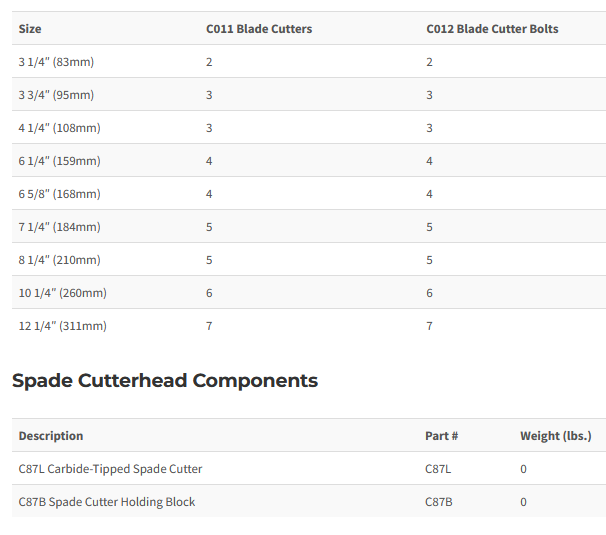This screenshot has width=606, height=535.
Task: Select the 6 5/8" (168mm) size cell
Action: click(59, 194)
